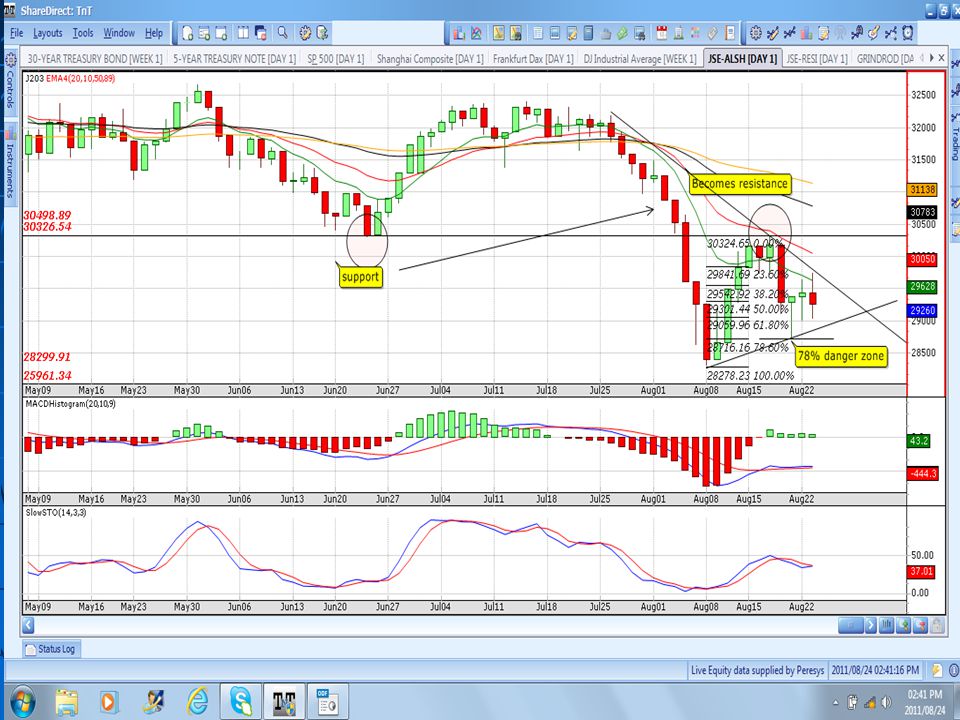Click the plain blue trendline tool icon
The width and height of the screenshot is (960, 720).
[x=790, y=33]
